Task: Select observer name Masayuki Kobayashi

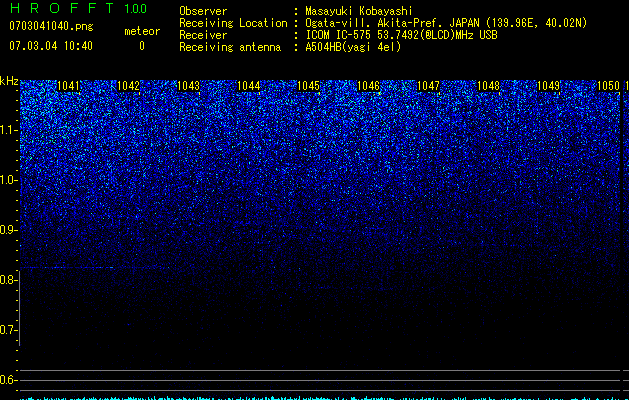Action: pos(359,11)
